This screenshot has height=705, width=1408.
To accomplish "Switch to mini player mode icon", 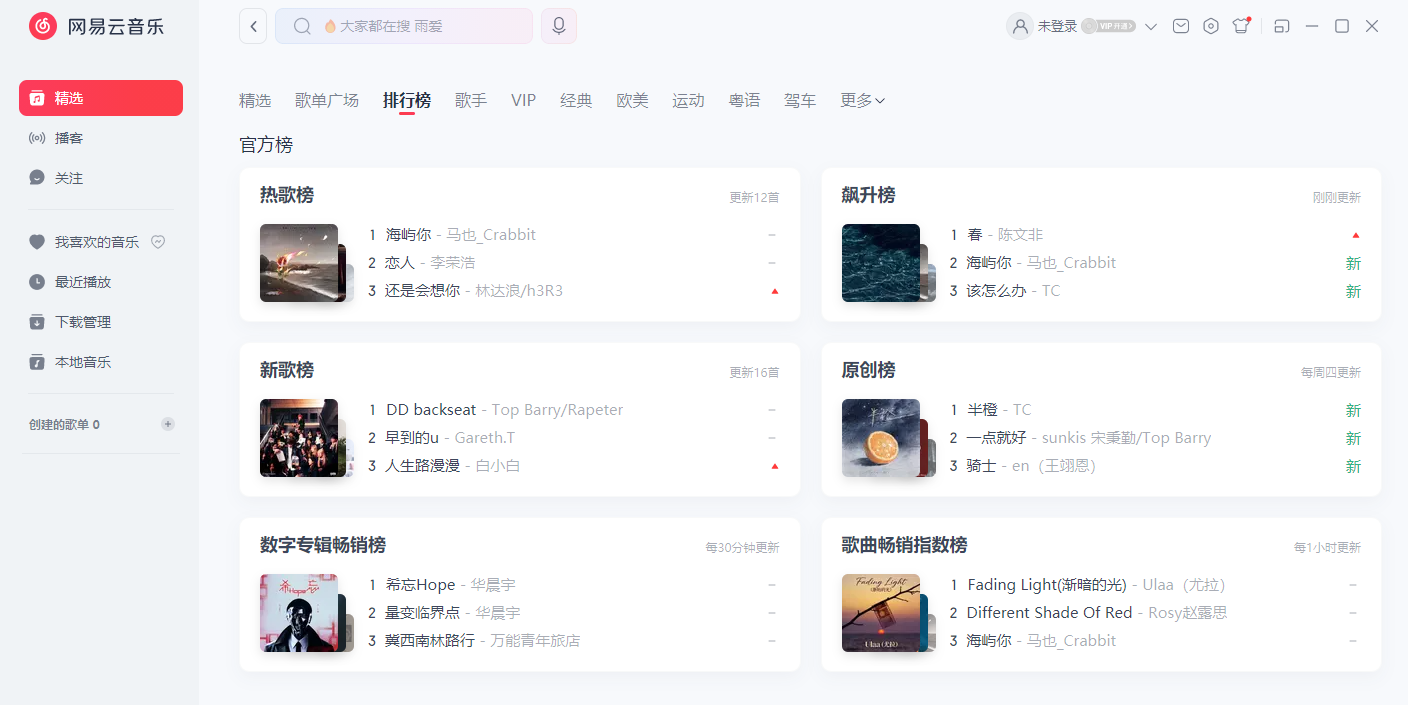I will 1282,26.
